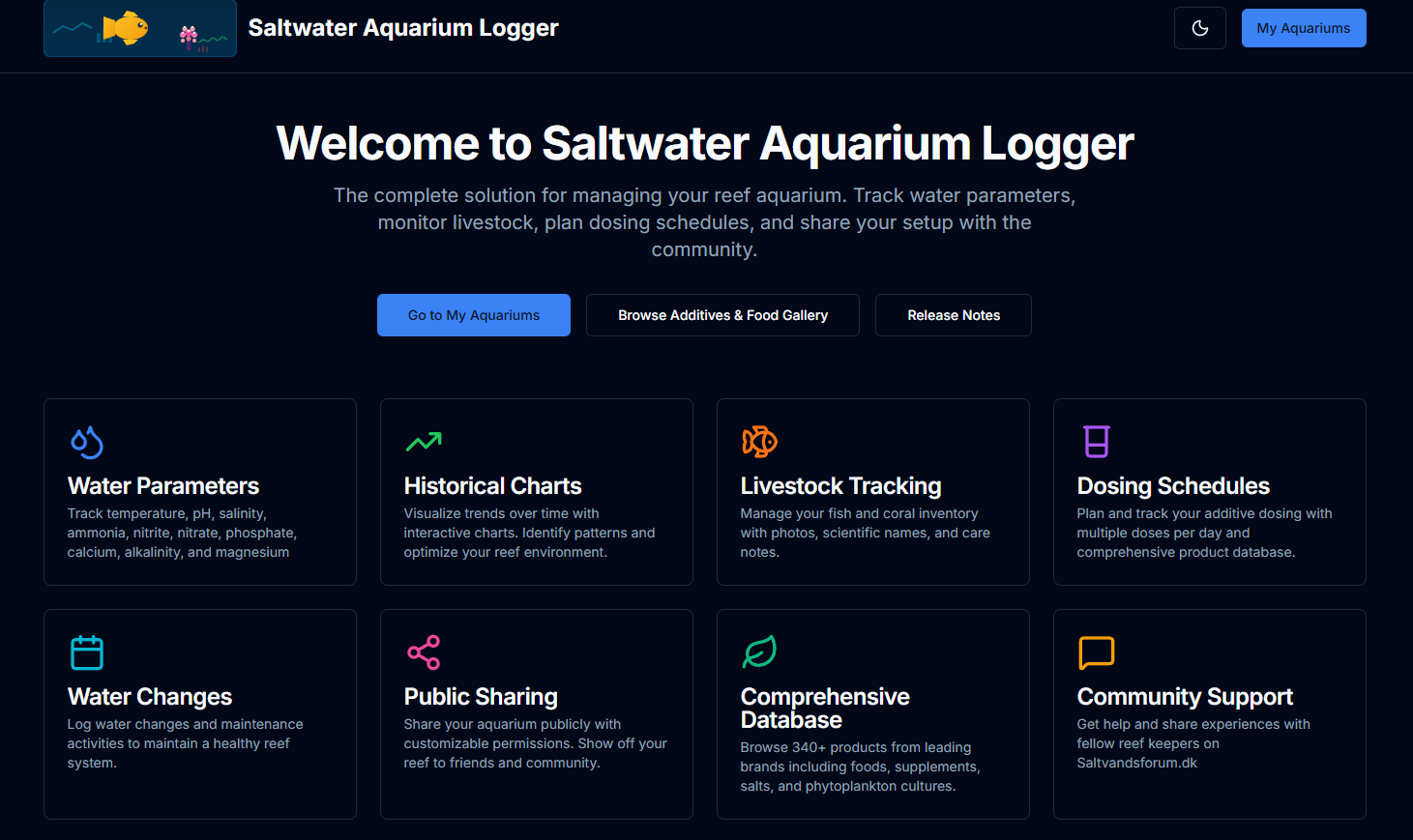Select the Community Support card heading
The width and height of the screenshot is (1413, 840).
pyautogui.click(x=1185, y=697)
